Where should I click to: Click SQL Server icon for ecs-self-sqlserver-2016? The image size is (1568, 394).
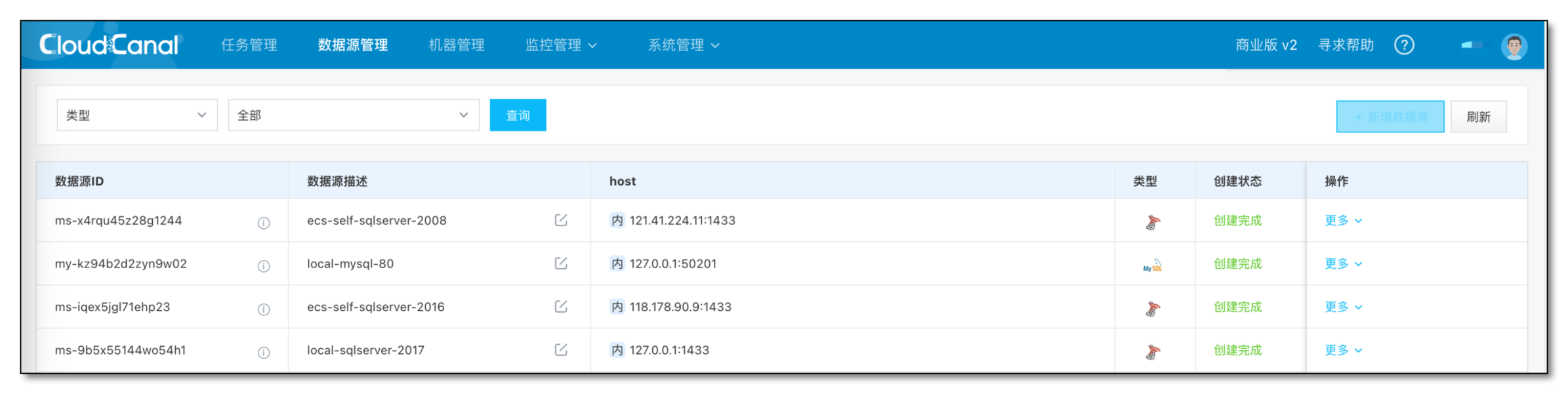1153,308
